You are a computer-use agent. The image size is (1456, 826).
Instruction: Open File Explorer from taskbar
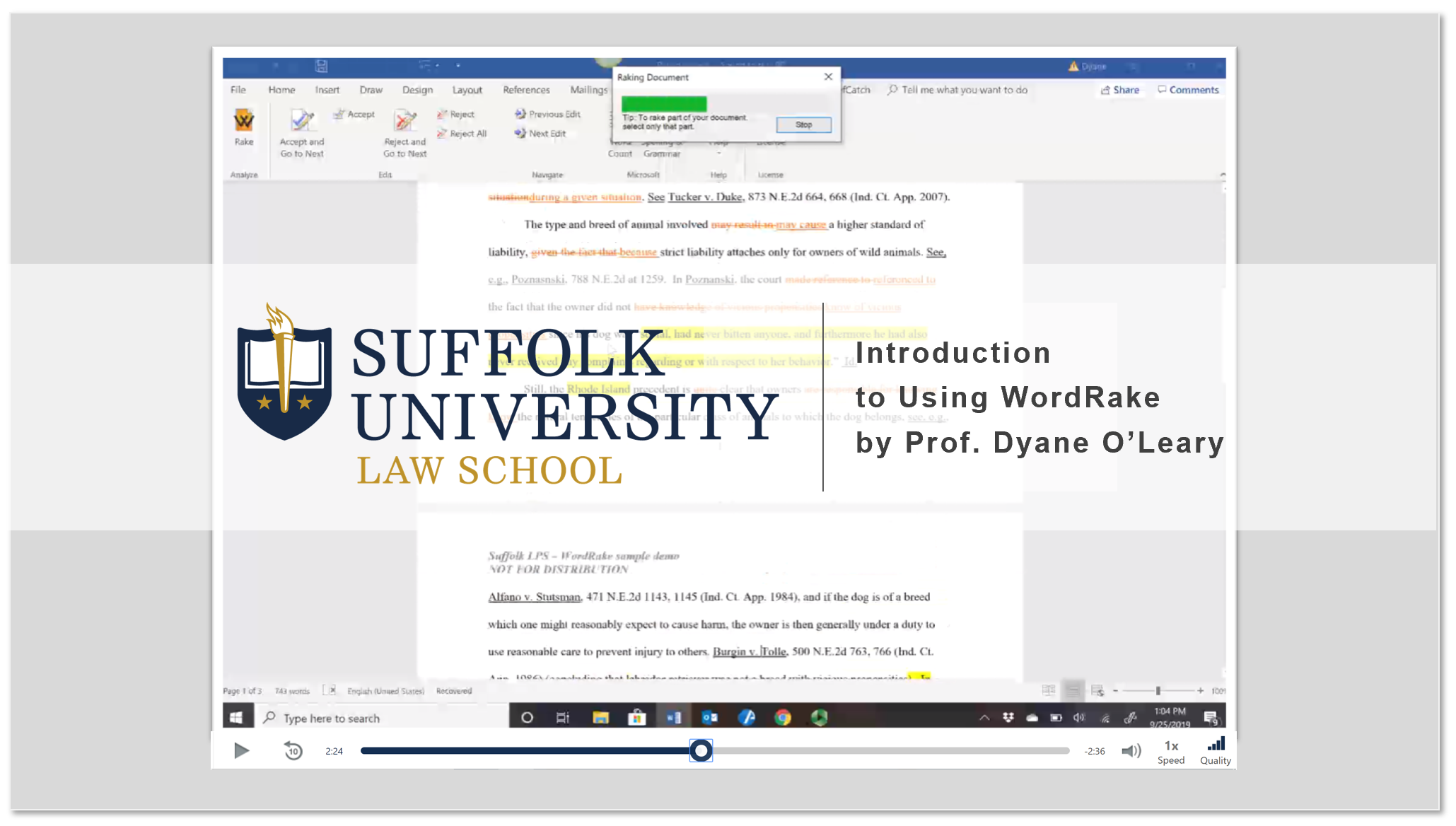tap(600, 718)
